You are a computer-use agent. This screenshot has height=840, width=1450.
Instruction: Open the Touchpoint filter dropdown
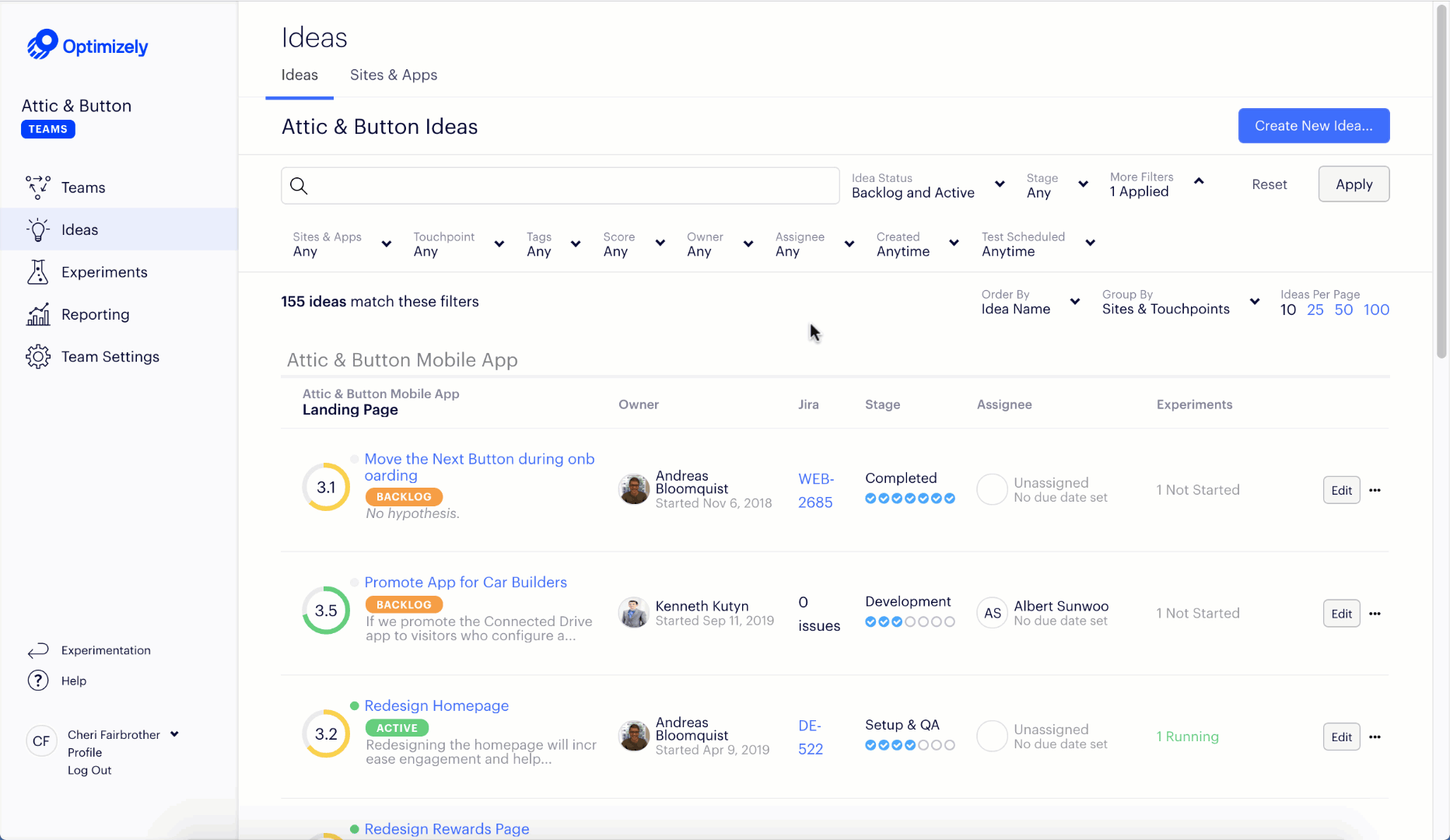coord(459,244)
